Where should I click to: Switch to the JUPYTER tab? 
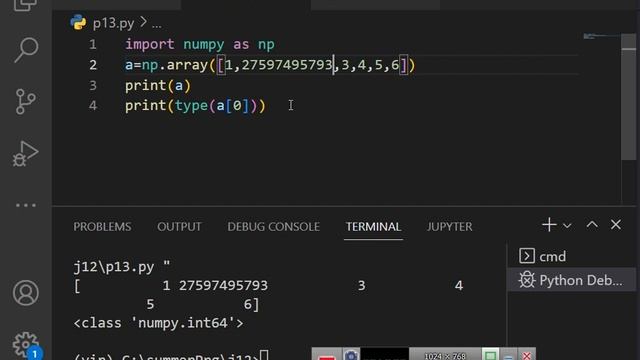[449, 227]
